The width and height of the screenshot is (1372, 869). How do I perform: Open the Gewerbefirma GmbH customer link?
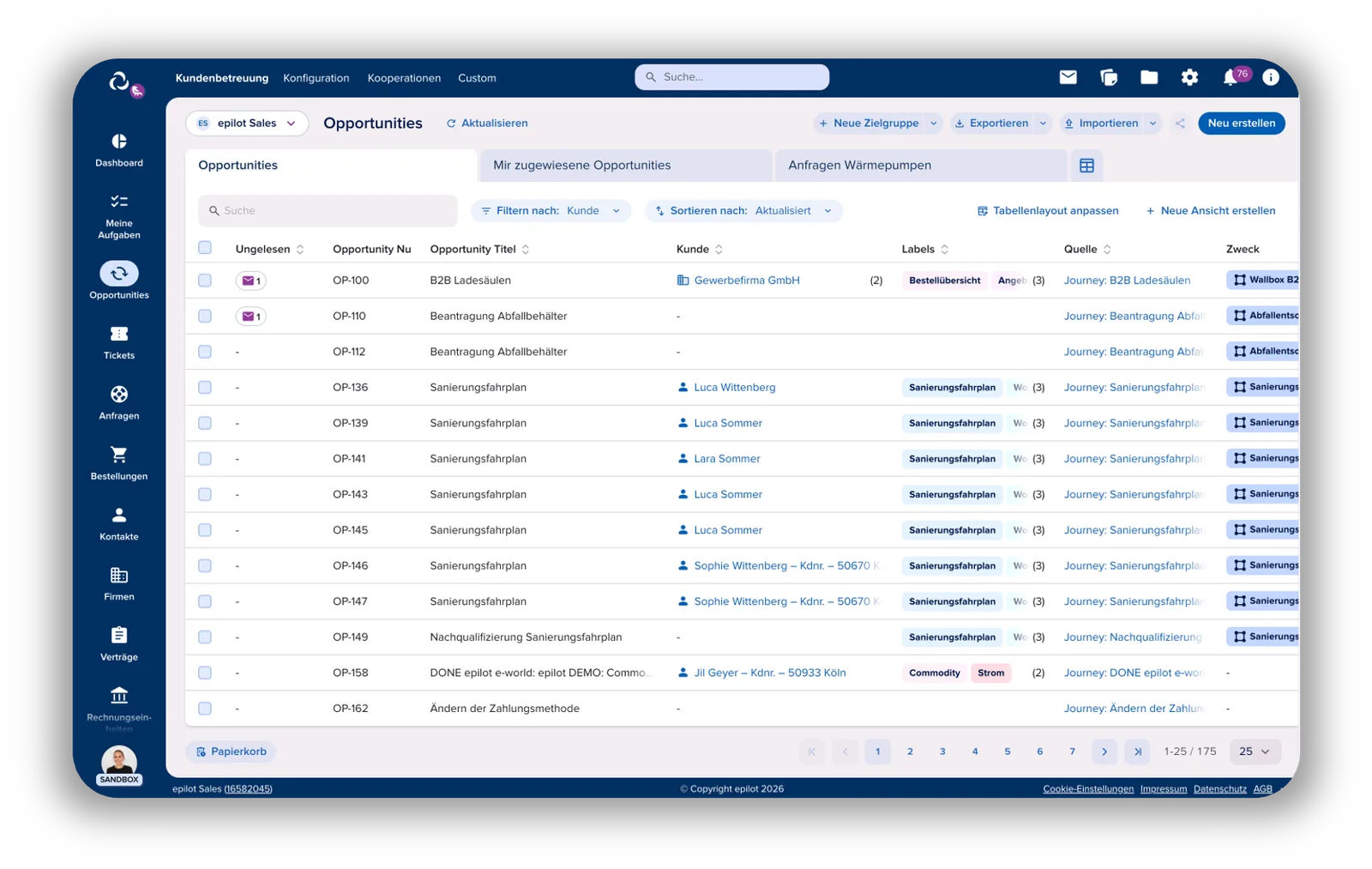click(746, 281)
